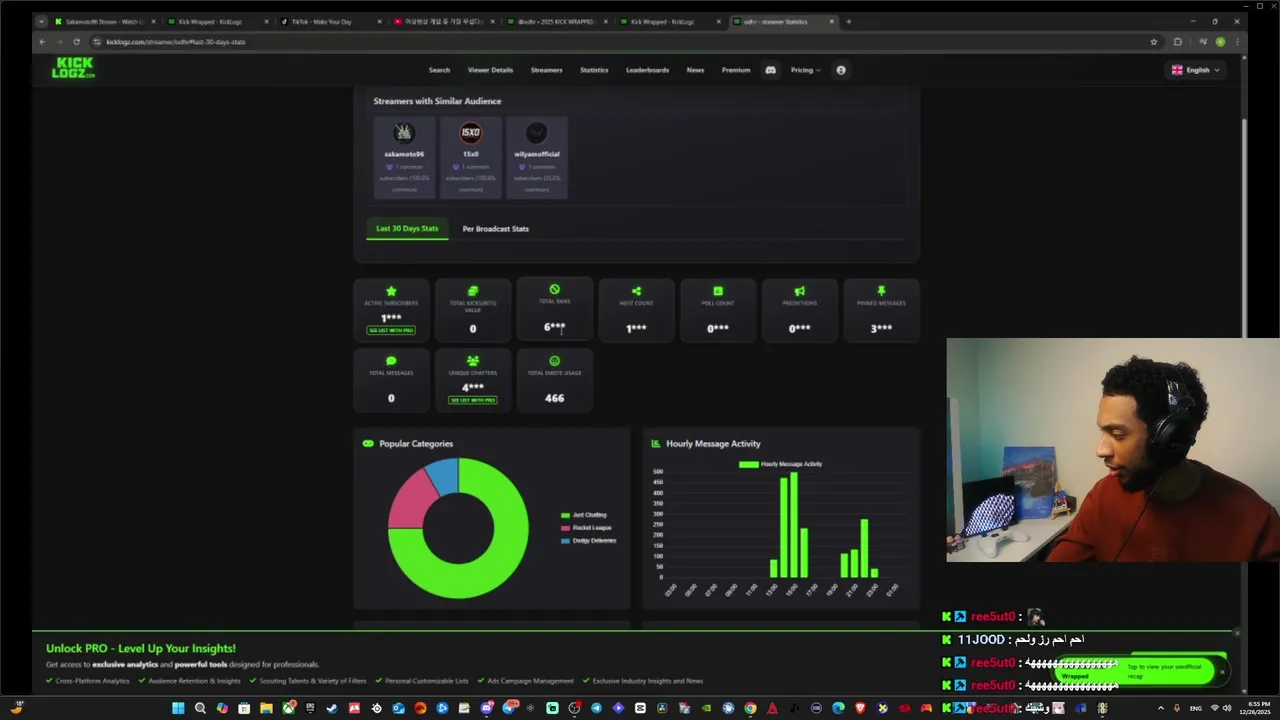Open Search in the navigation bar
Image resolution: width=1280 pixels, height=720 pixels.
[439, 70]
